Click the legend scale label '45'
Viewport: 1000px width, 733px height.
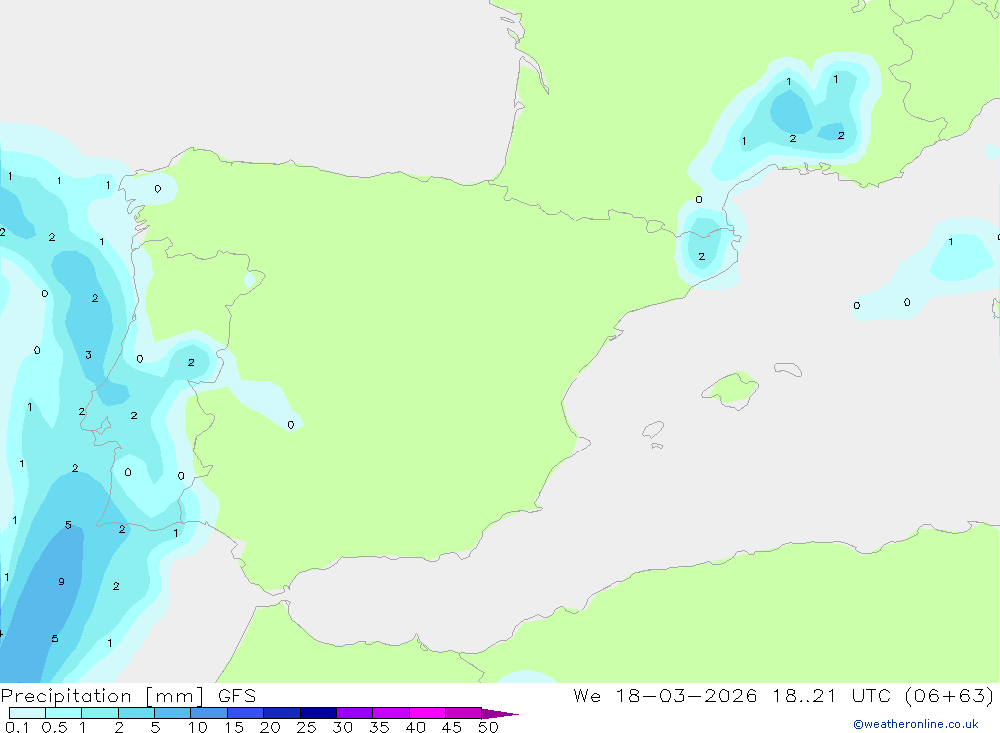point(452,727)
